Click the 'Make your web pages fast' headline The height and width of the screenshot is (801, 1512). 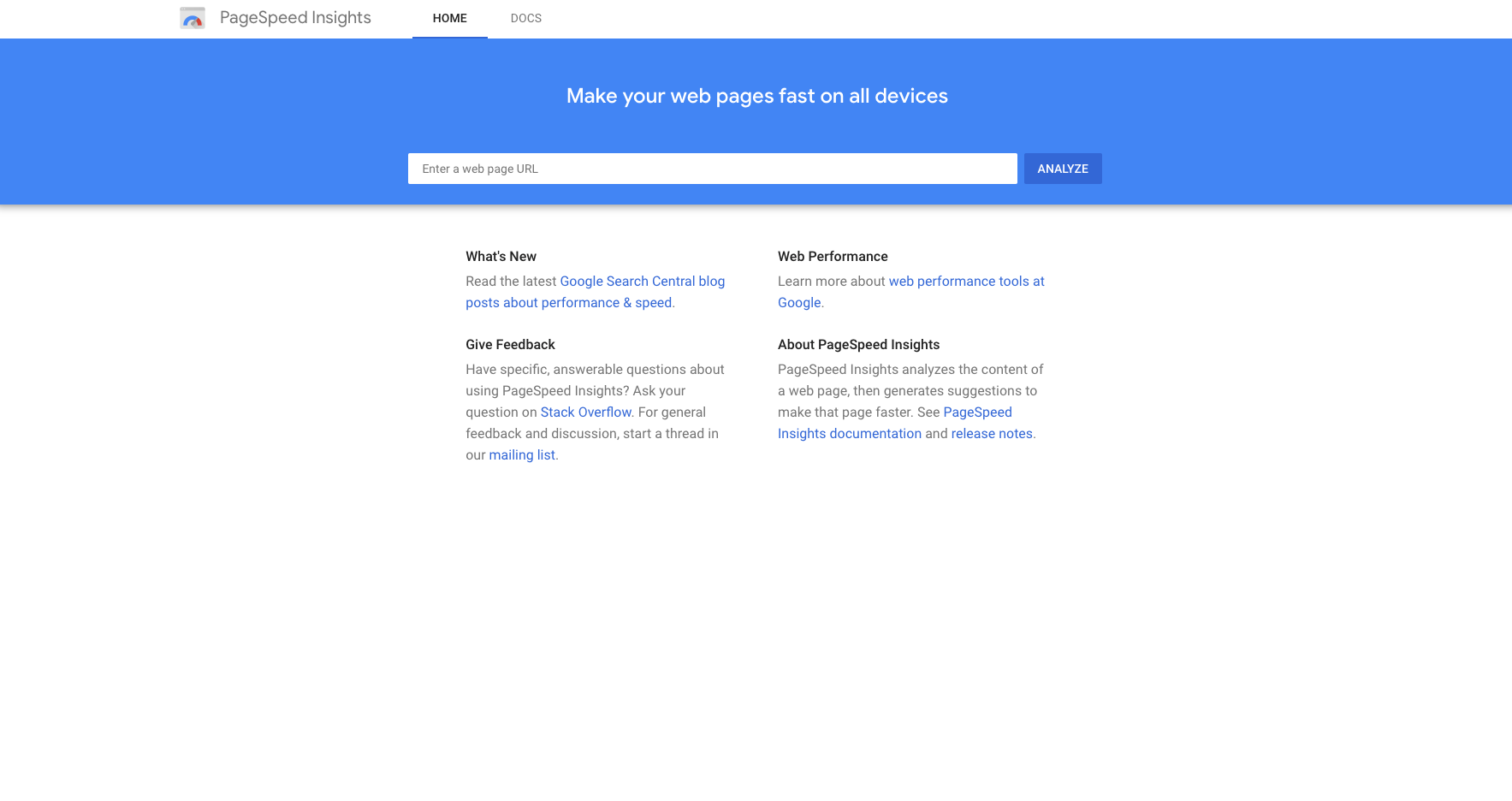[x=756, y=96]
